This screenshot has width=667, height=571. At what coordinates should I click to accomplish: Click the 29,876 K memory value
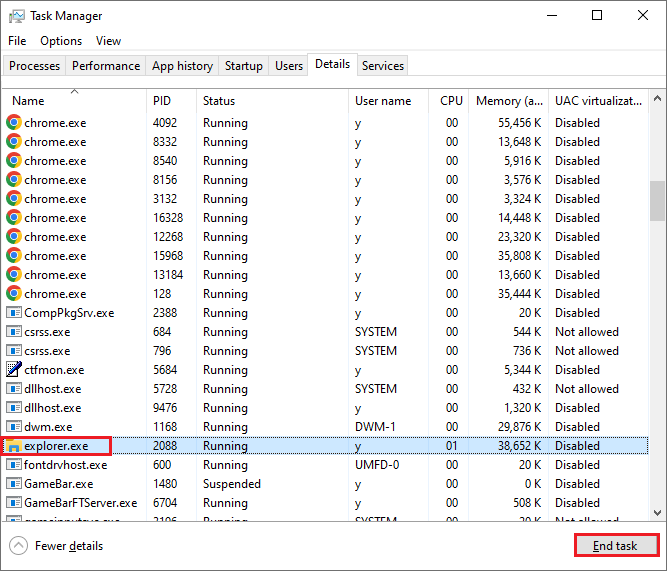tap(519, 426)
